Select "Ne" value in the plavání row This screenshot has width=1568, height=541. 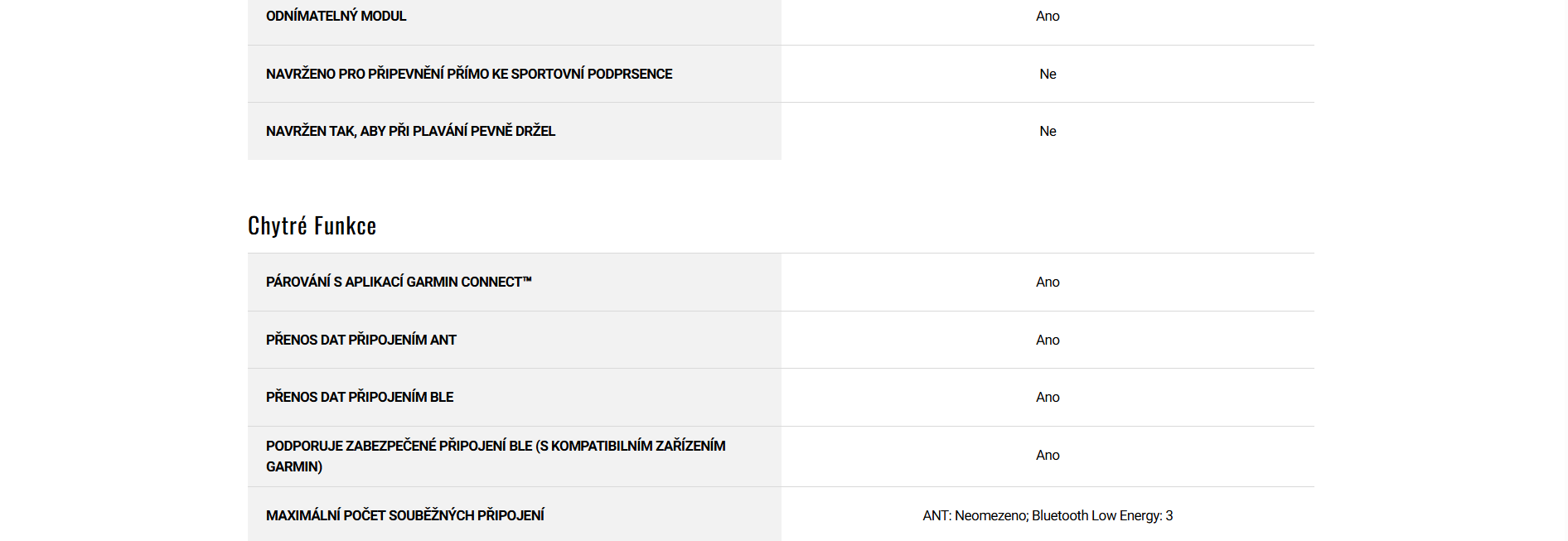(1048, 131)
